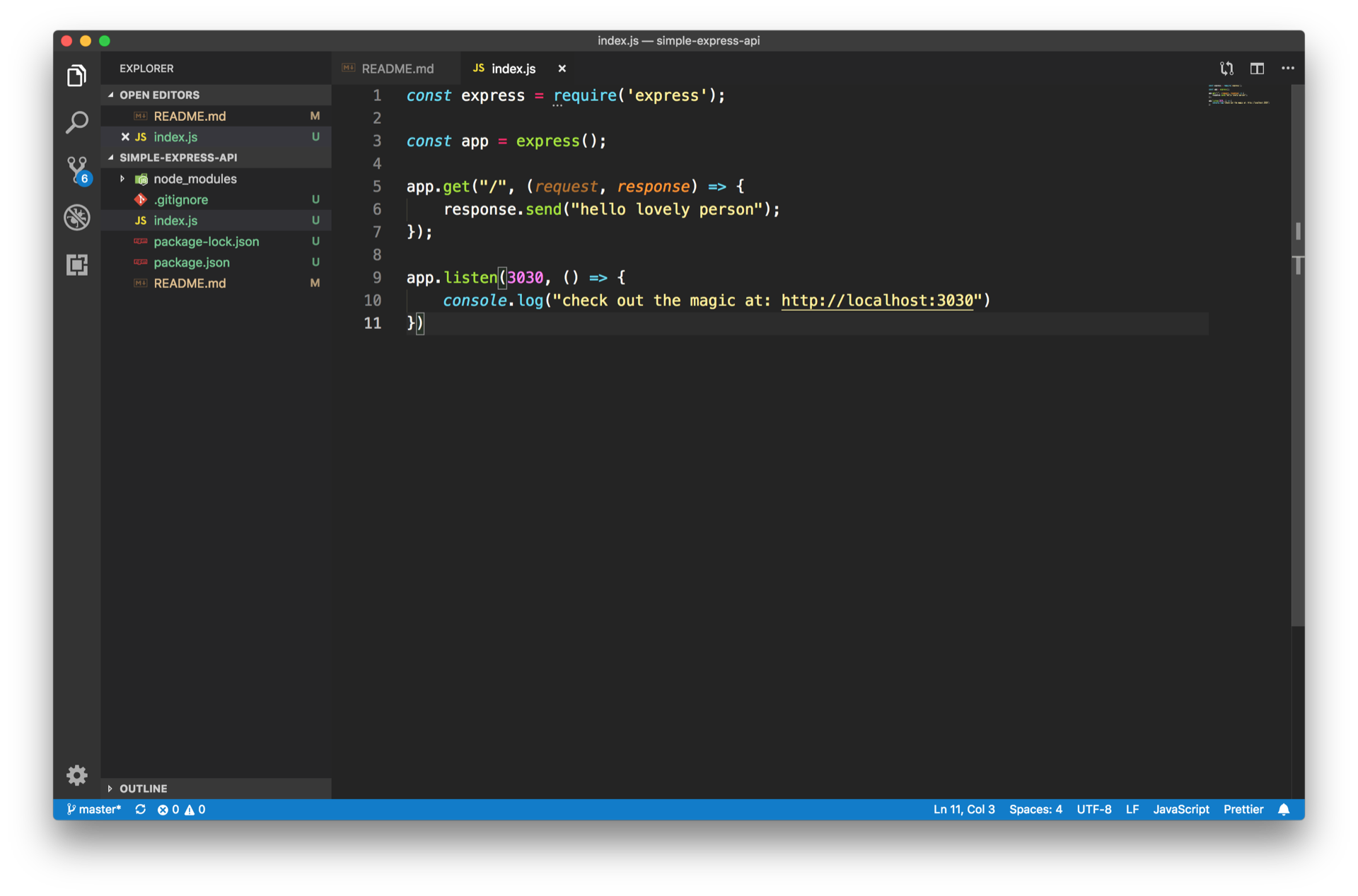Close the index.js editor tab

pos(562,69)
